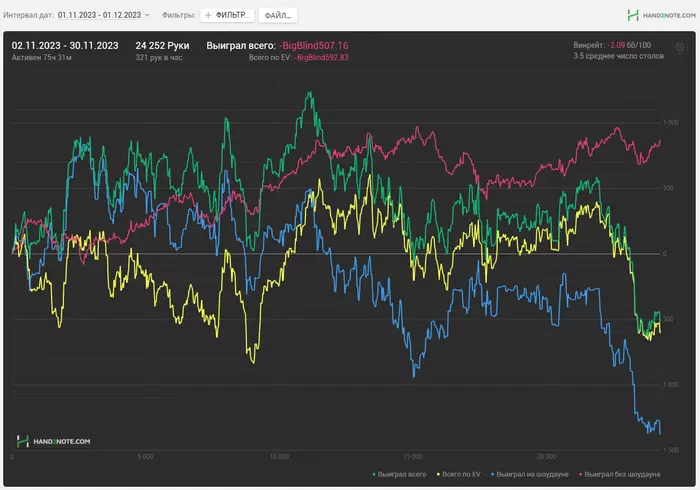Click the total won value -BigBlind507.16
700x490 pixels.
314,46
